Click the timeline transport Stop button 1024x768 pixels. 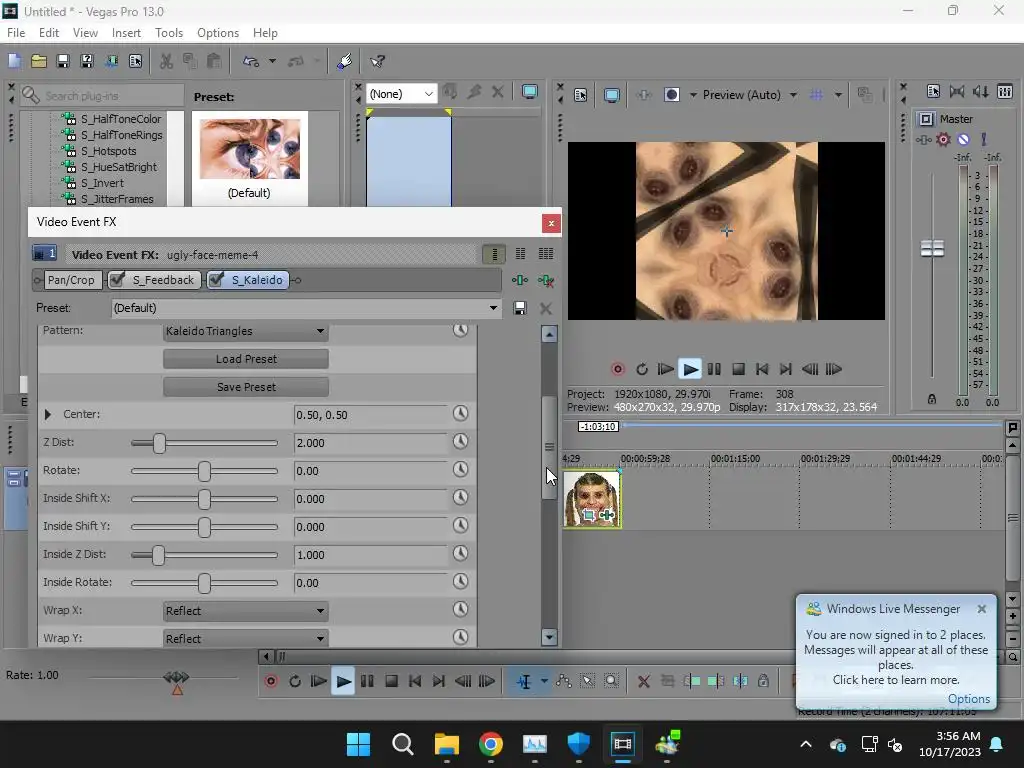click(x=391, y=681)
